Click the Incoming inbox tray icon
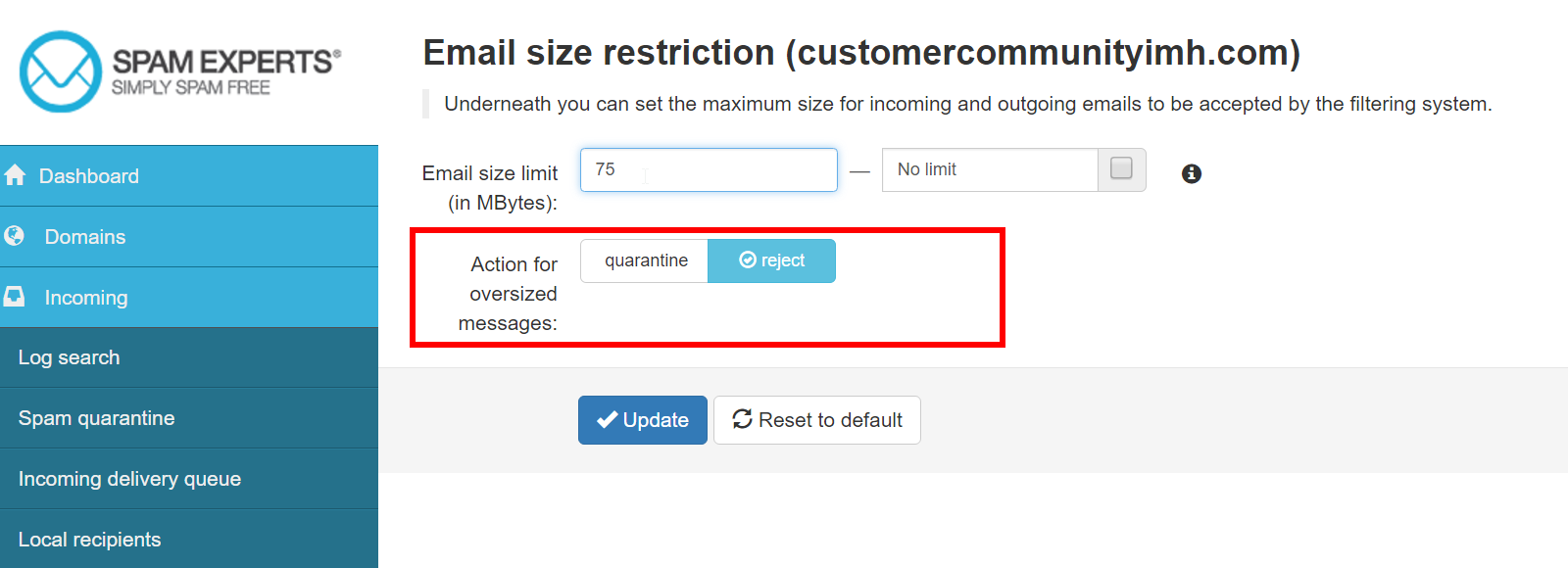The image size is (1568, 568). pyautogui.click(x=15, y=297)
